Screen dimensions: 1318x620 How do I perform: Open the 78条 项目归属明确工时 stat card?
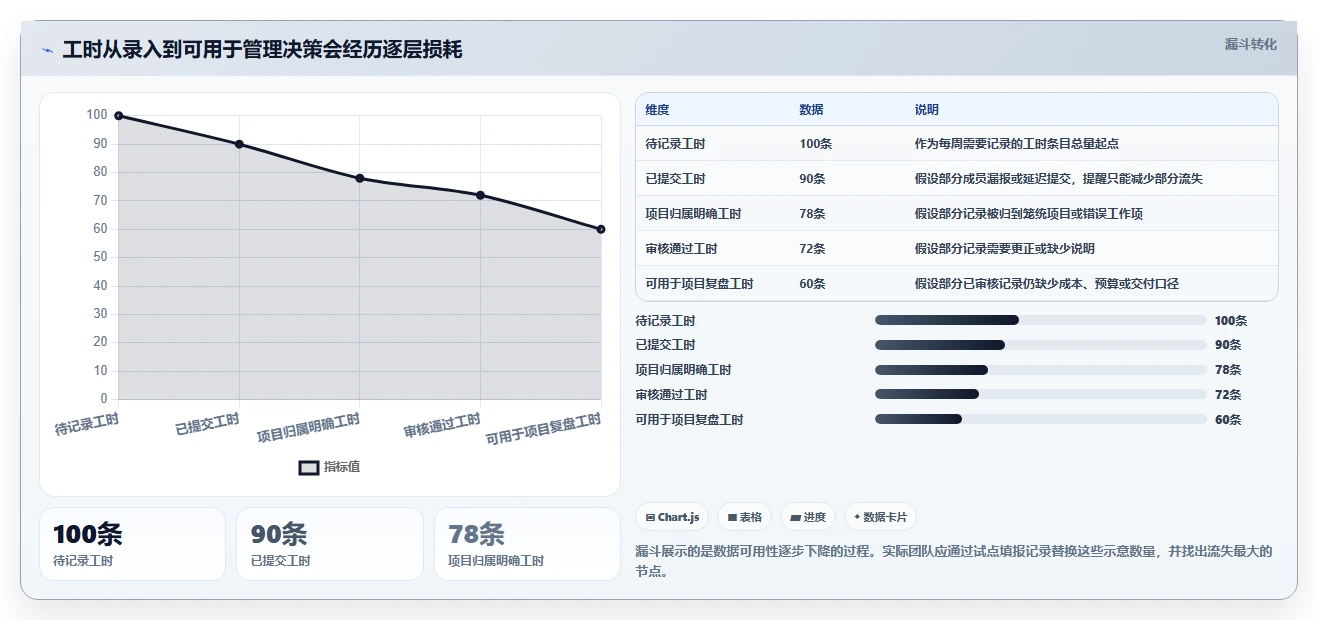click(527, 544)
